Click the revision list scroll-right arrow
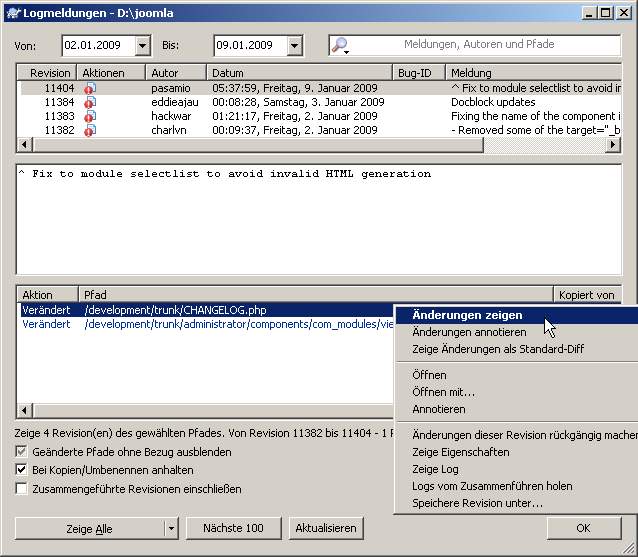This screenshot has width=638, height=557. click(613, 144)
